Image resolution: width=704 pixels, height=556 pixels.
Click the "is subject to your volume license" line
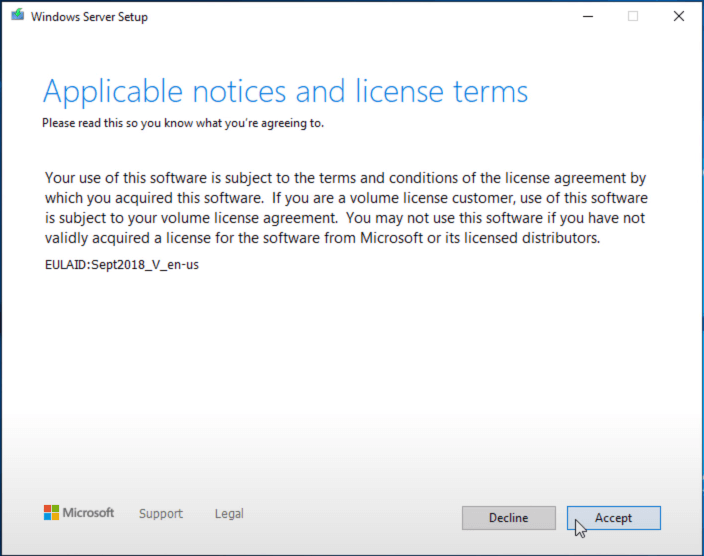[x=345, y=218]
